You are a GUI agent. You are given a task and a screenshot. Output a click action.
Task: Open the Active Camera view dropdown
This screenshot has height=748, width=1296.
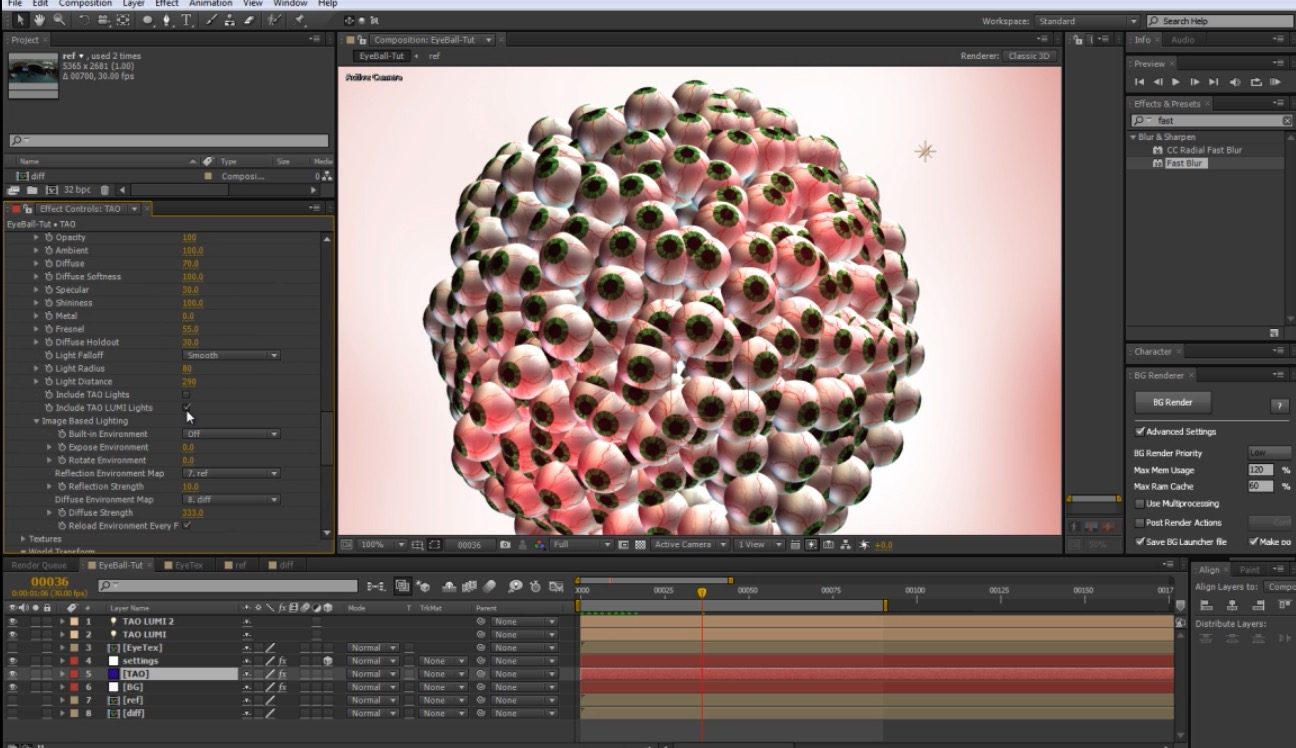[690, 545]
